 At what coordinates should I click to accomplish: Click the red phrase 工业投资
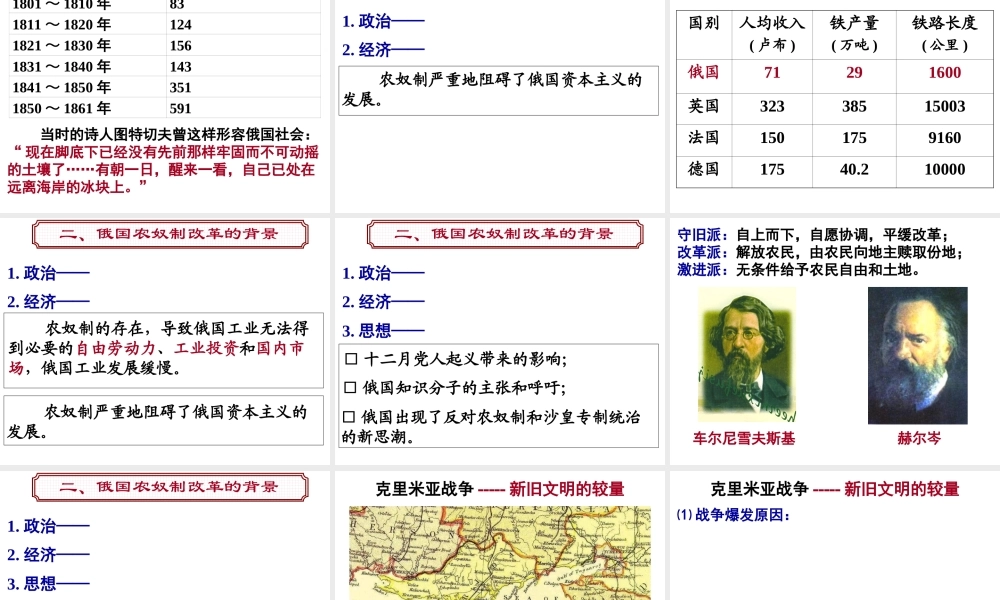[207, 348]
